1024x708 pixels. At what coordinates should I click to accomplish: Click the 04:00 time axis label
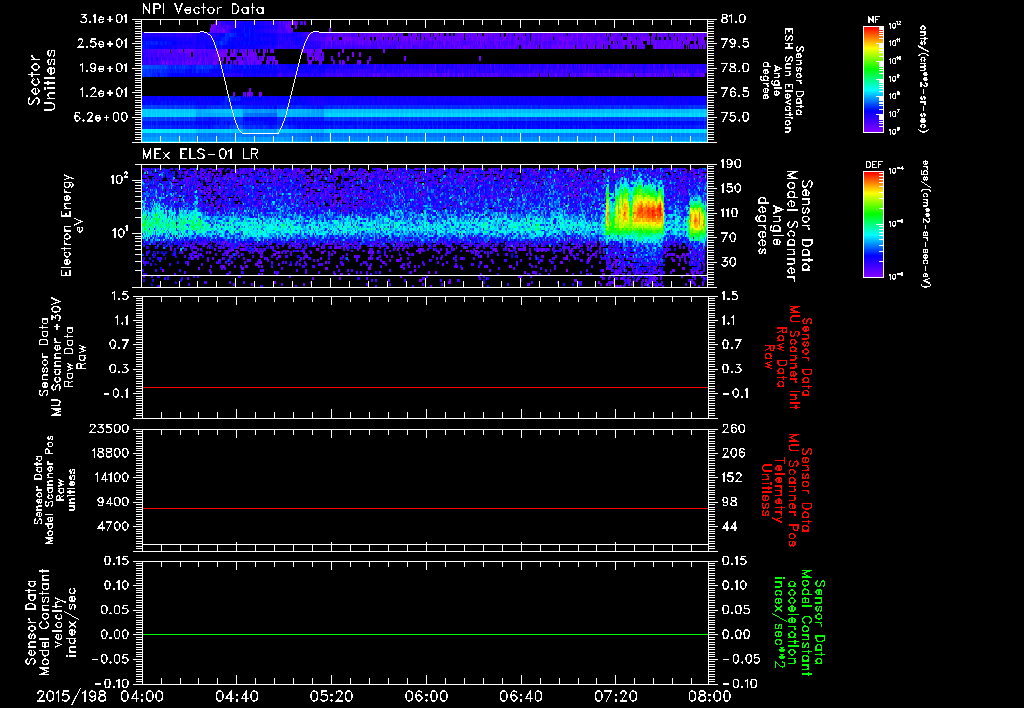tap(141, 696)
